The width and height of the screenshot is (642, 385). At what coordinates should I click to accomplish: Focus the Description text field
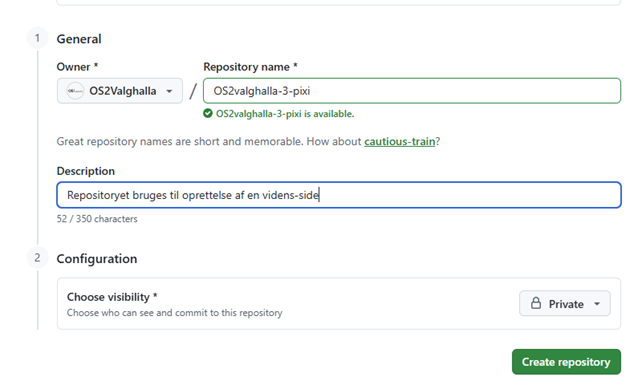tap(339, 195)
